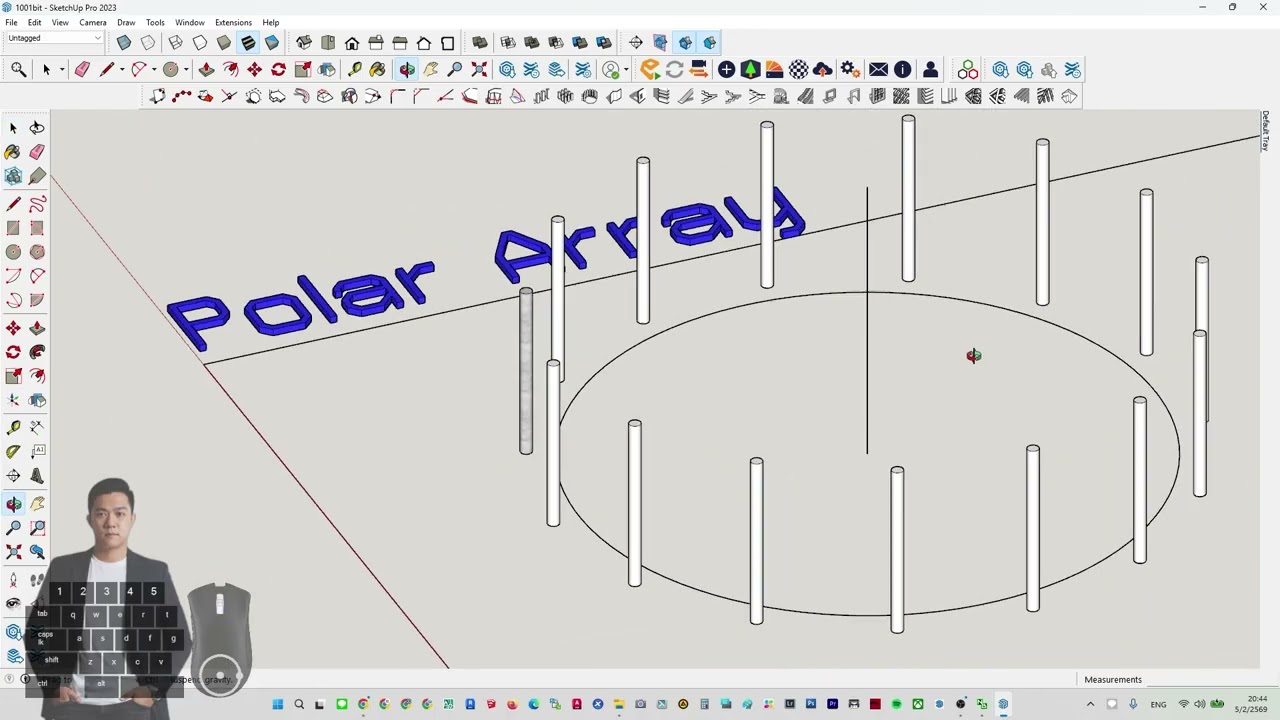
Task: Toggle Shaded face style
Action: [223, 42]
